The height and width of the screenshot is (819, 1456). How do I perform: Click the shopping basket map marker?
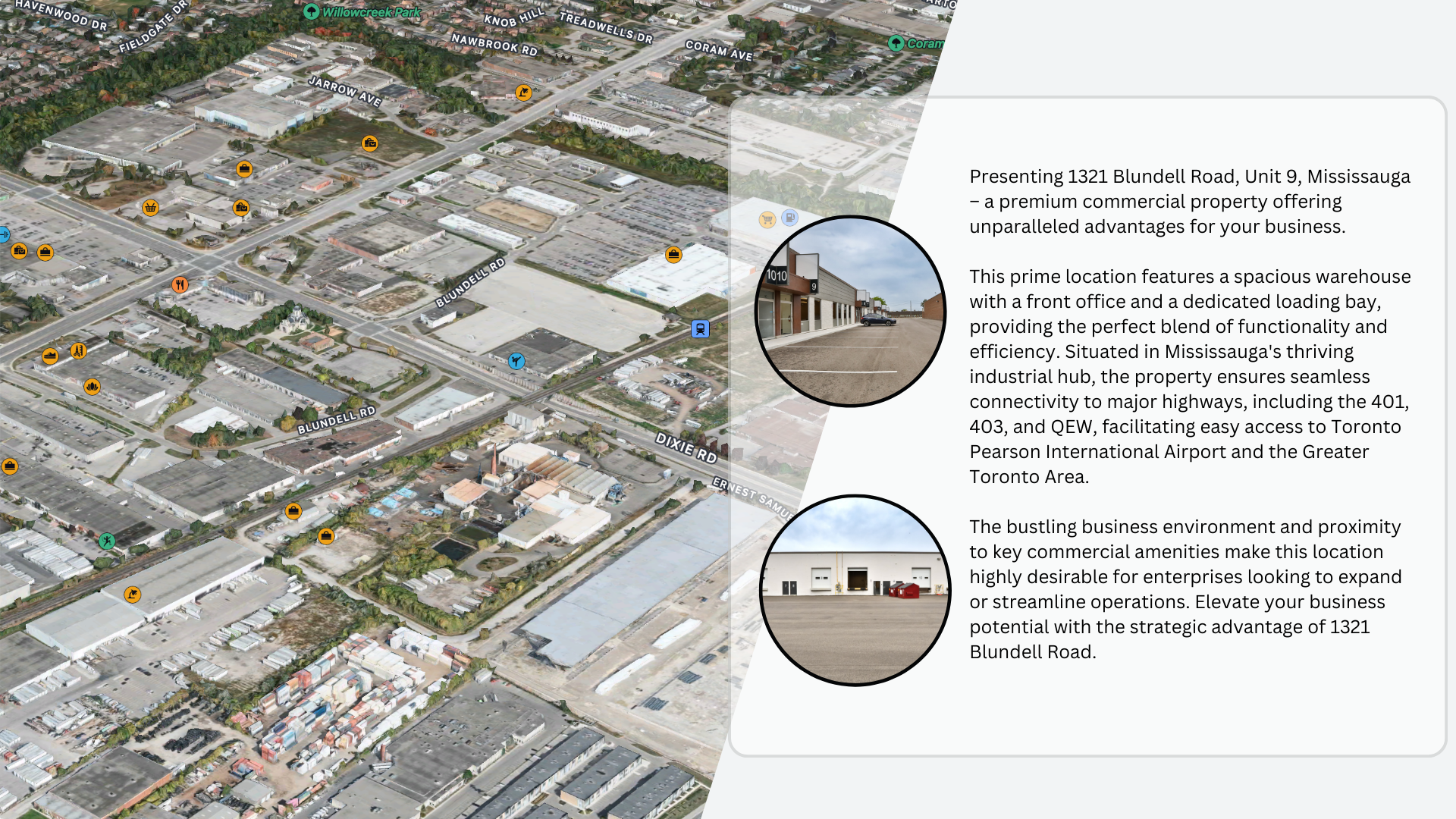point(151,207)
